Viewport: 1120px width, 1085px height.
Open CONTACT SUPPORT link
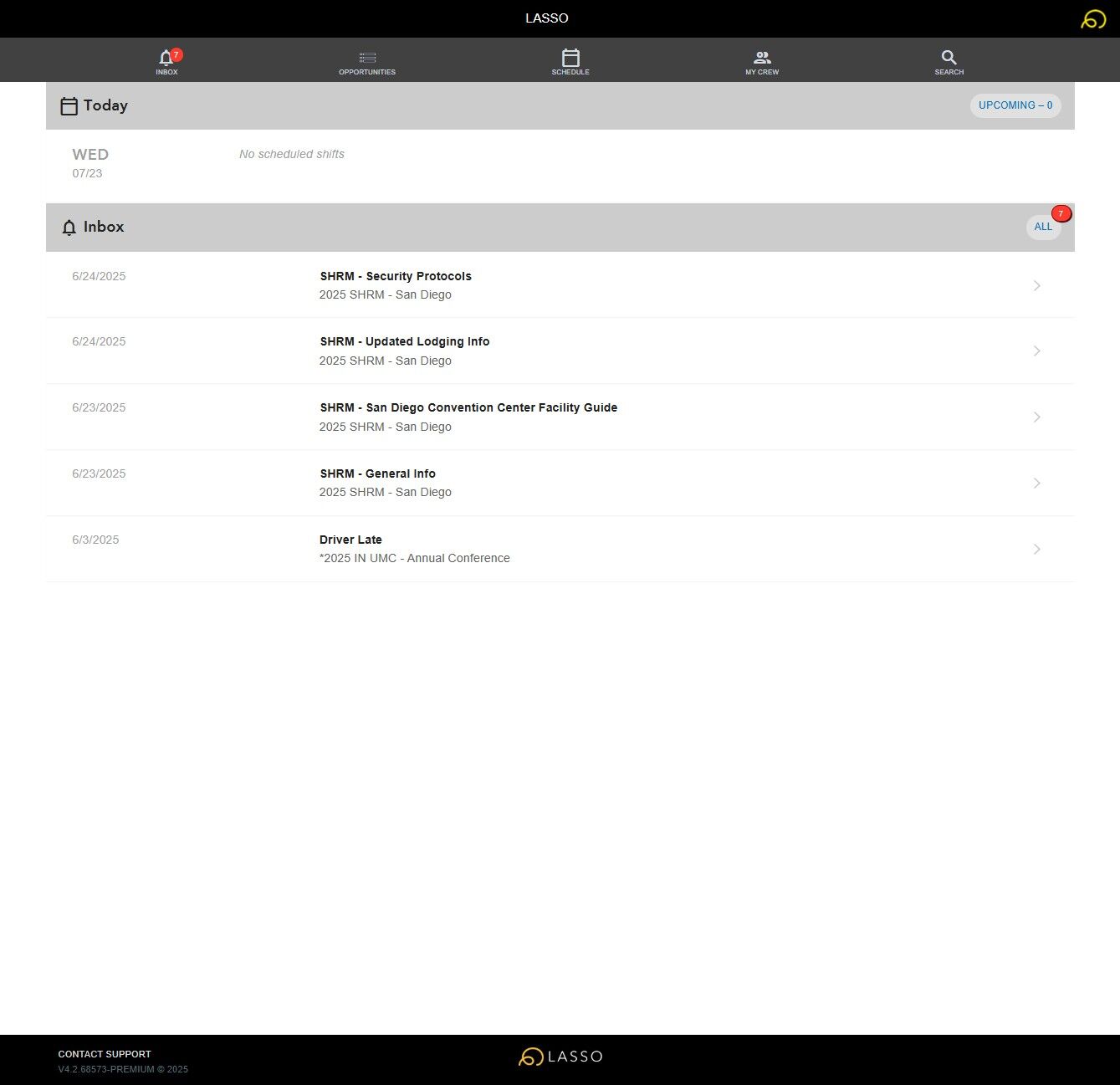coord(105,1054)
